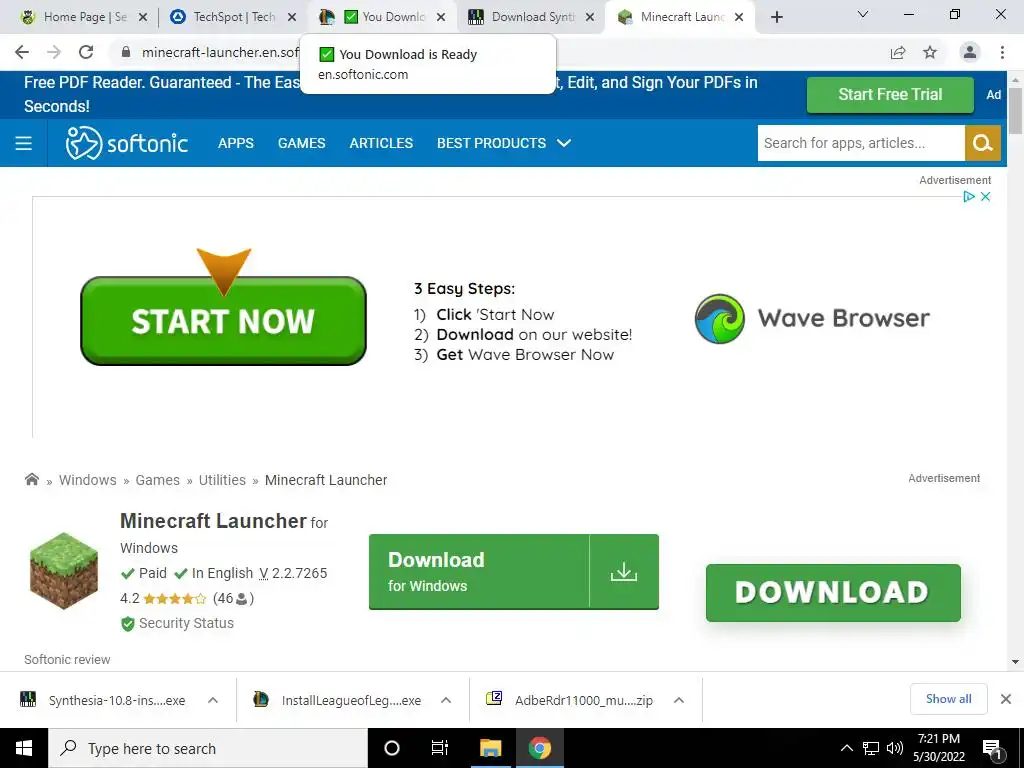Image resolution: width=1024 pixels, height=768 pixels.
Task: Click the volume speaker tray icon
Action: coord(895,748)
